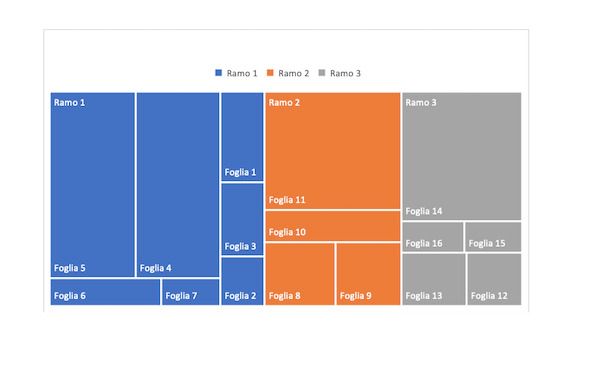Screen dimensions: 610x370
Task: Select the Foglia 5 treemap block
Action: (93, 185)
